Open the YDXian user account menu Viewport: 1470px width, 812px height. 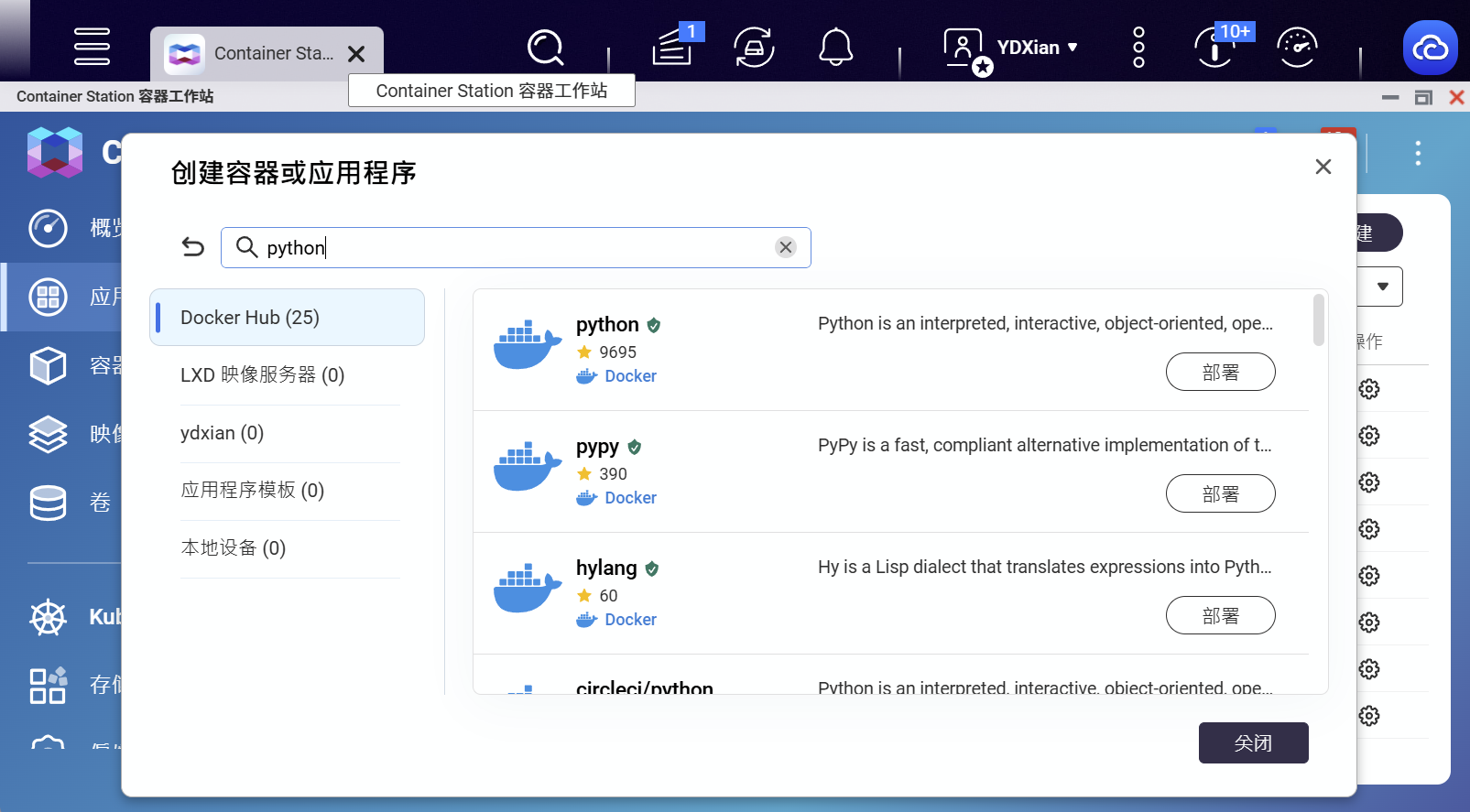(1036, 48)
